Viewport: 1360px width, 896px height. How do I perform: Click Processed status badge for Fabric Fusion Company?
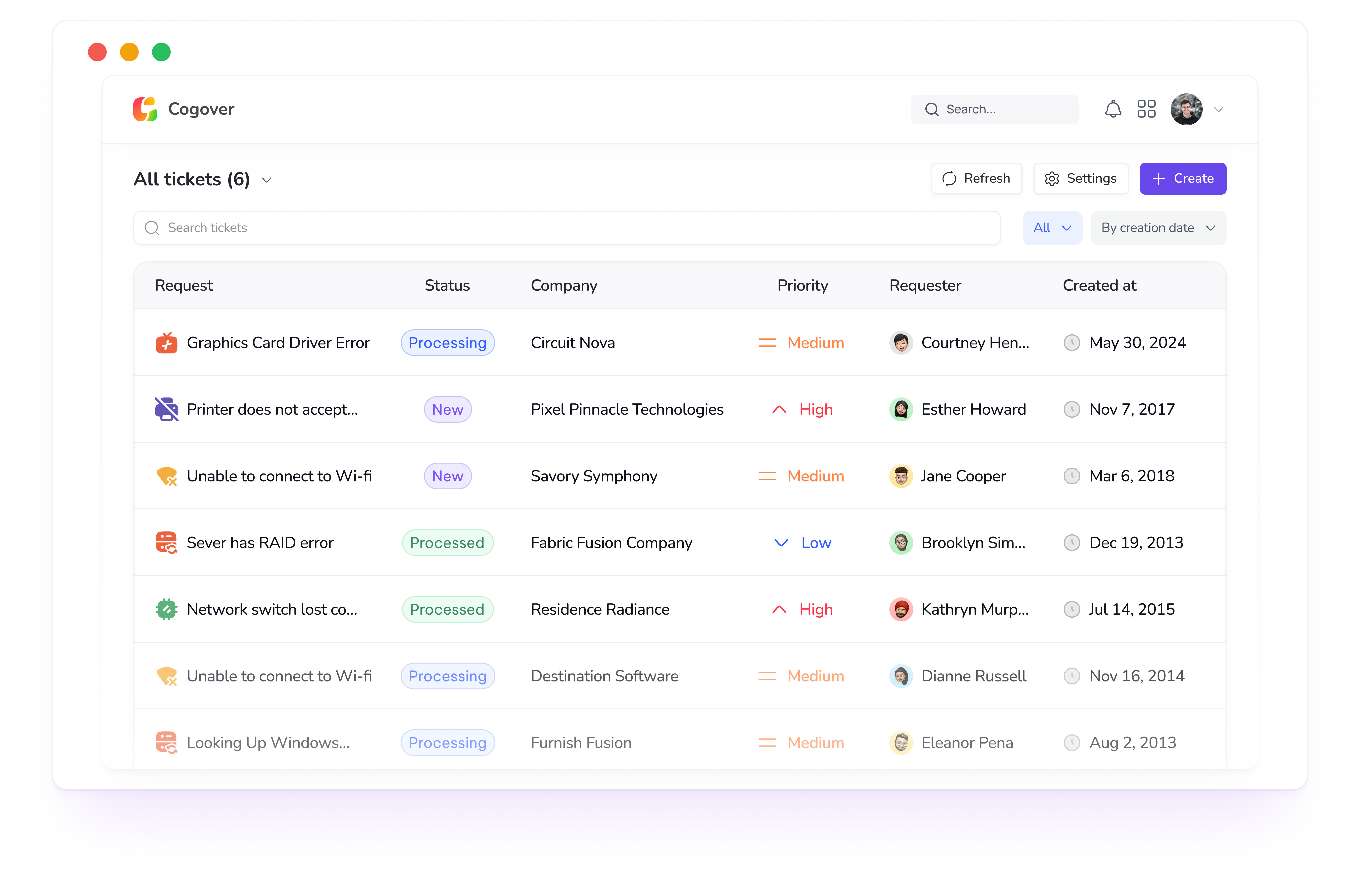coord(447,543)
